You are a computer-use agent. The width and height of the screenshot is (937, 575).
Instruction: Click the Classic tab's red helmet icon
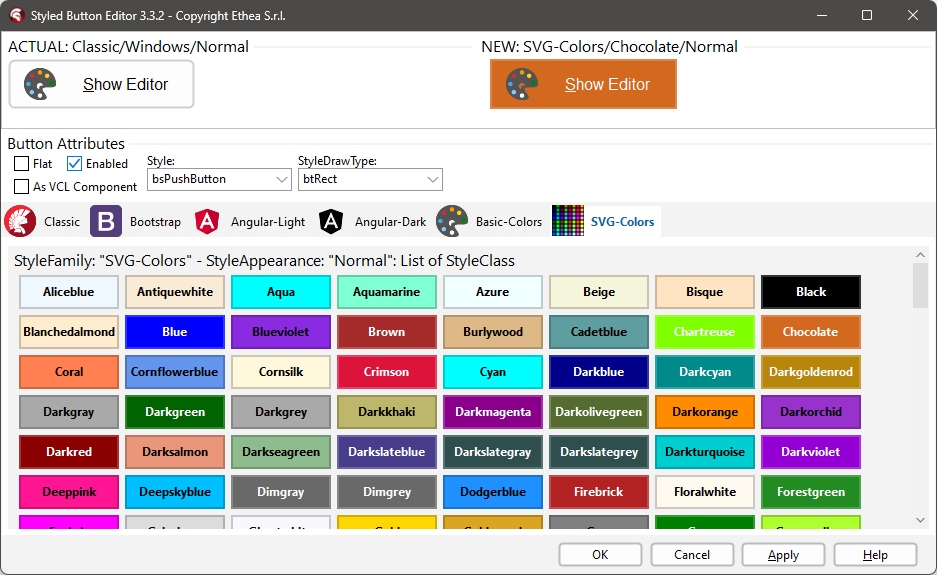pyautogui.click(x=20, y=221)
